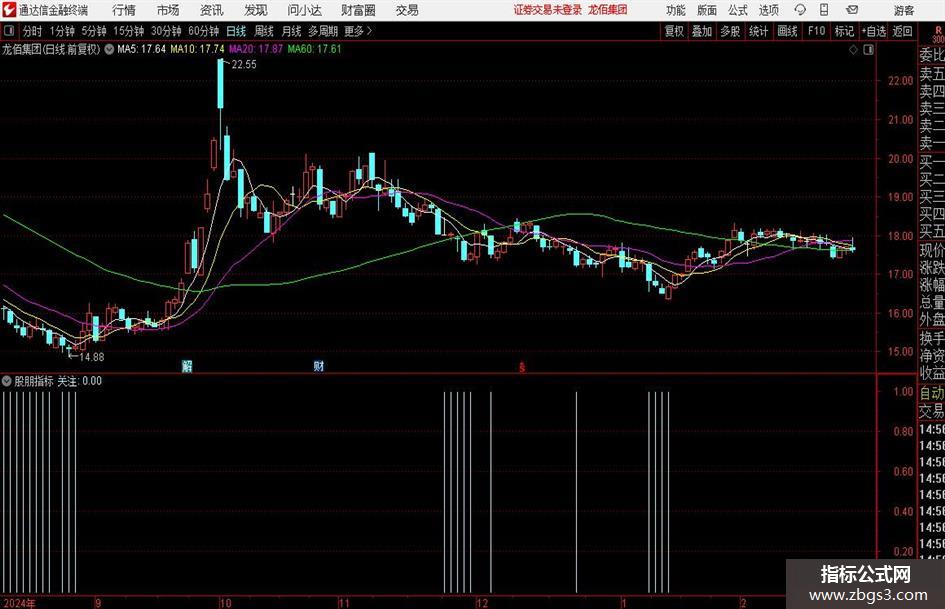Open the 行情 menu
The image size is (945, 609).
point(124,10)
